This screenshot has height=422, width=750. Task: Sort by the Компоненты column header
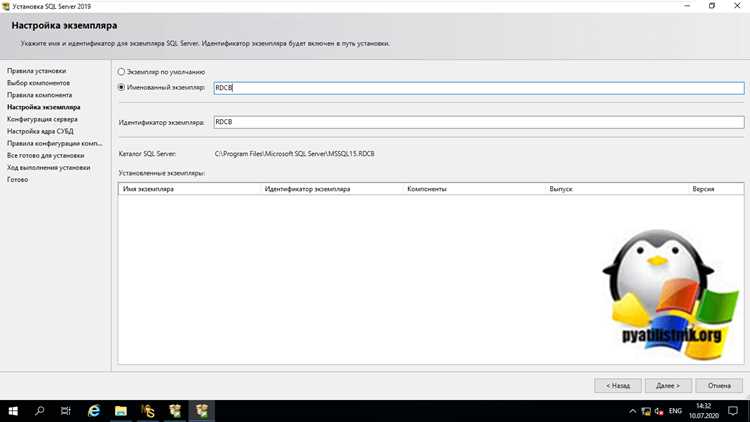point(474,189)
